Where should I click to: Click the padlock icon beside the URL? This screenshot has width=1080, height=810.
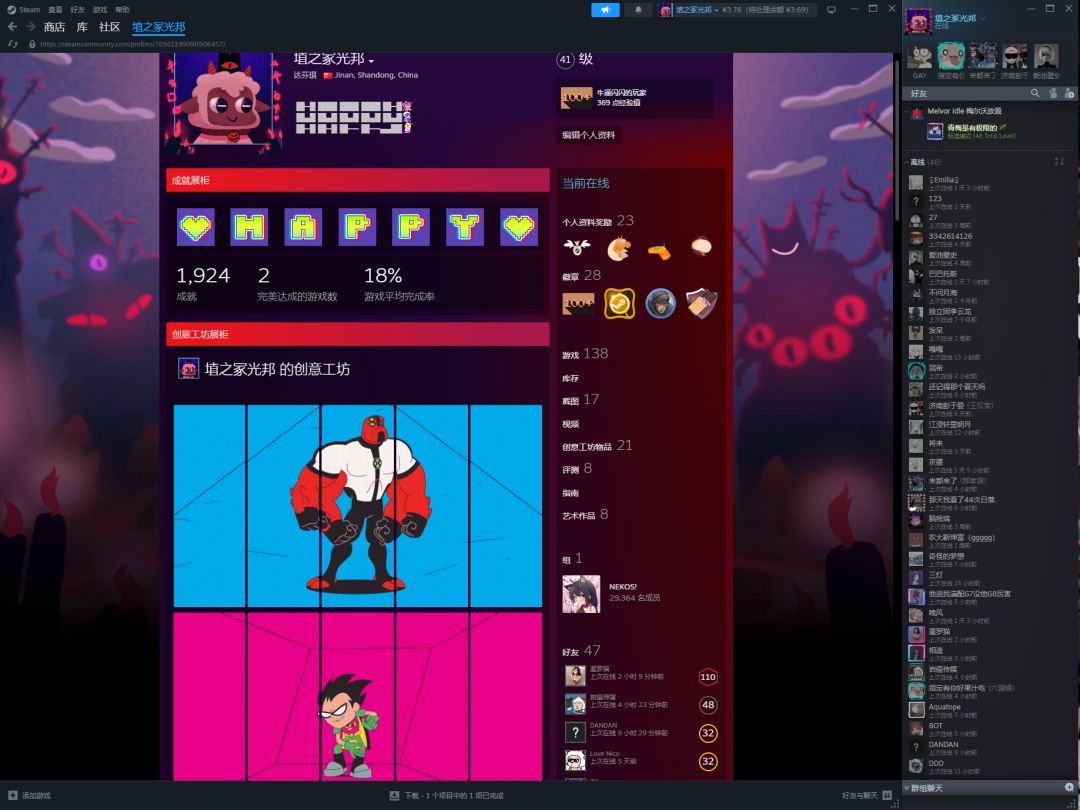[32, 43]
